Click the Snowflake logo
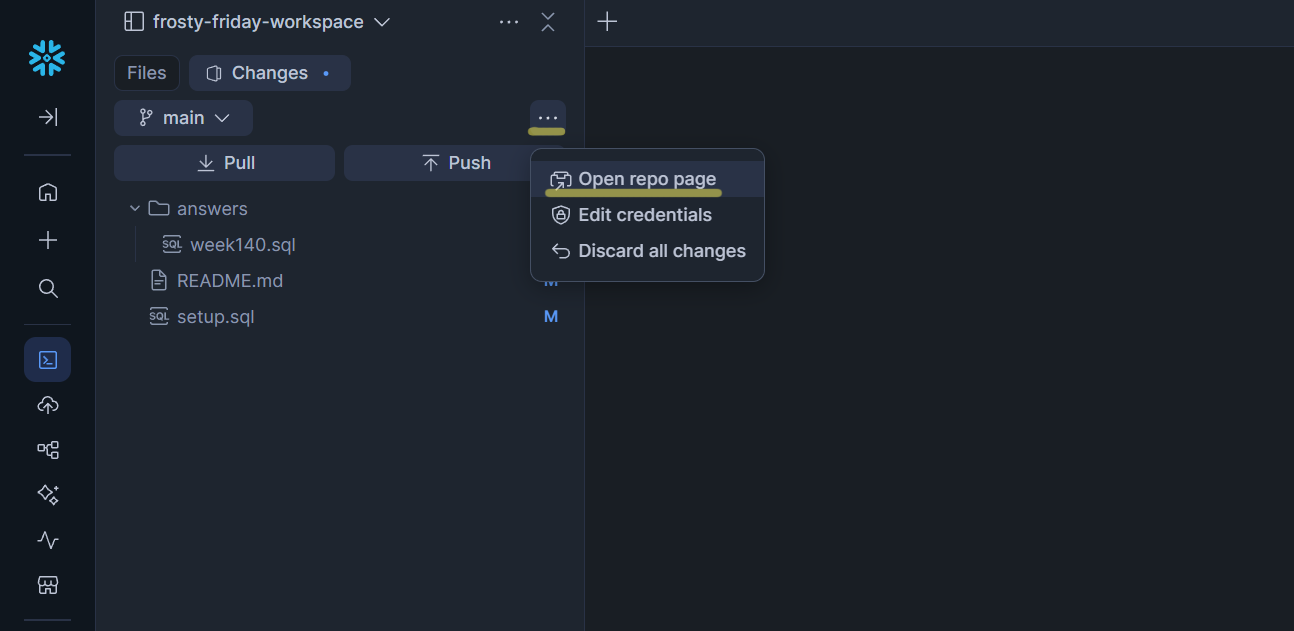 47,58
